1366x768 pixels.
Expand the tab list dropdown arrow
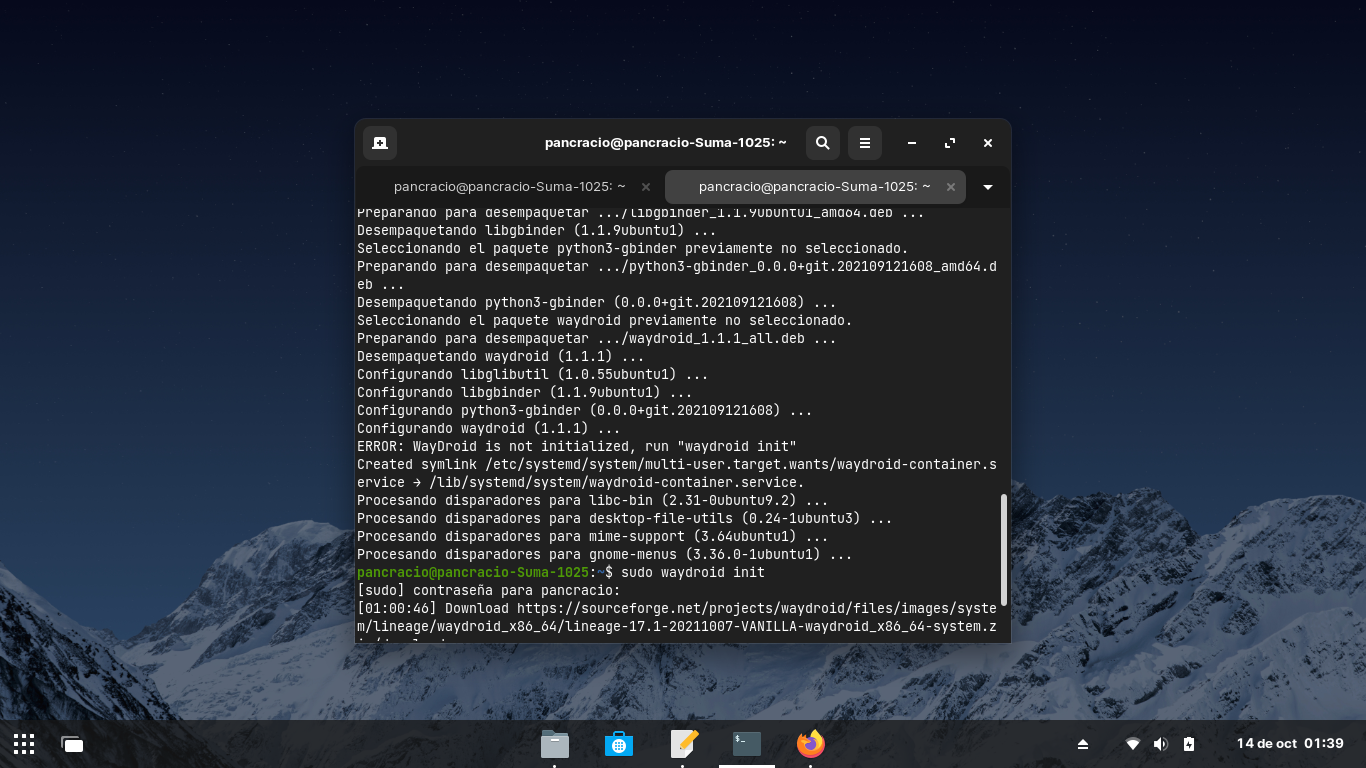[987, 187]
